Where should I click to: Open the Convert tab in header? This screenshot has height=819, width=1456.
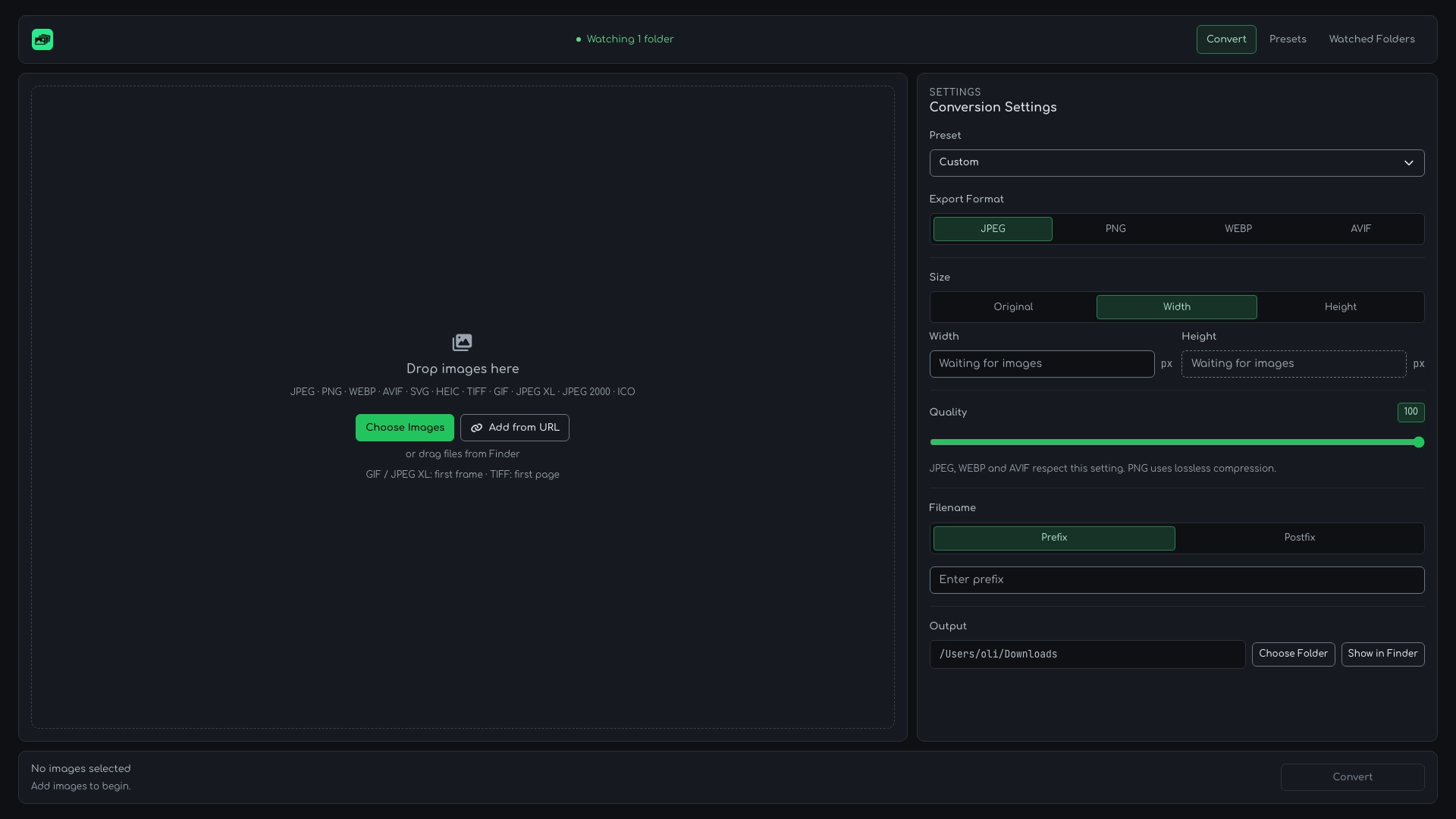[1226, 39]
